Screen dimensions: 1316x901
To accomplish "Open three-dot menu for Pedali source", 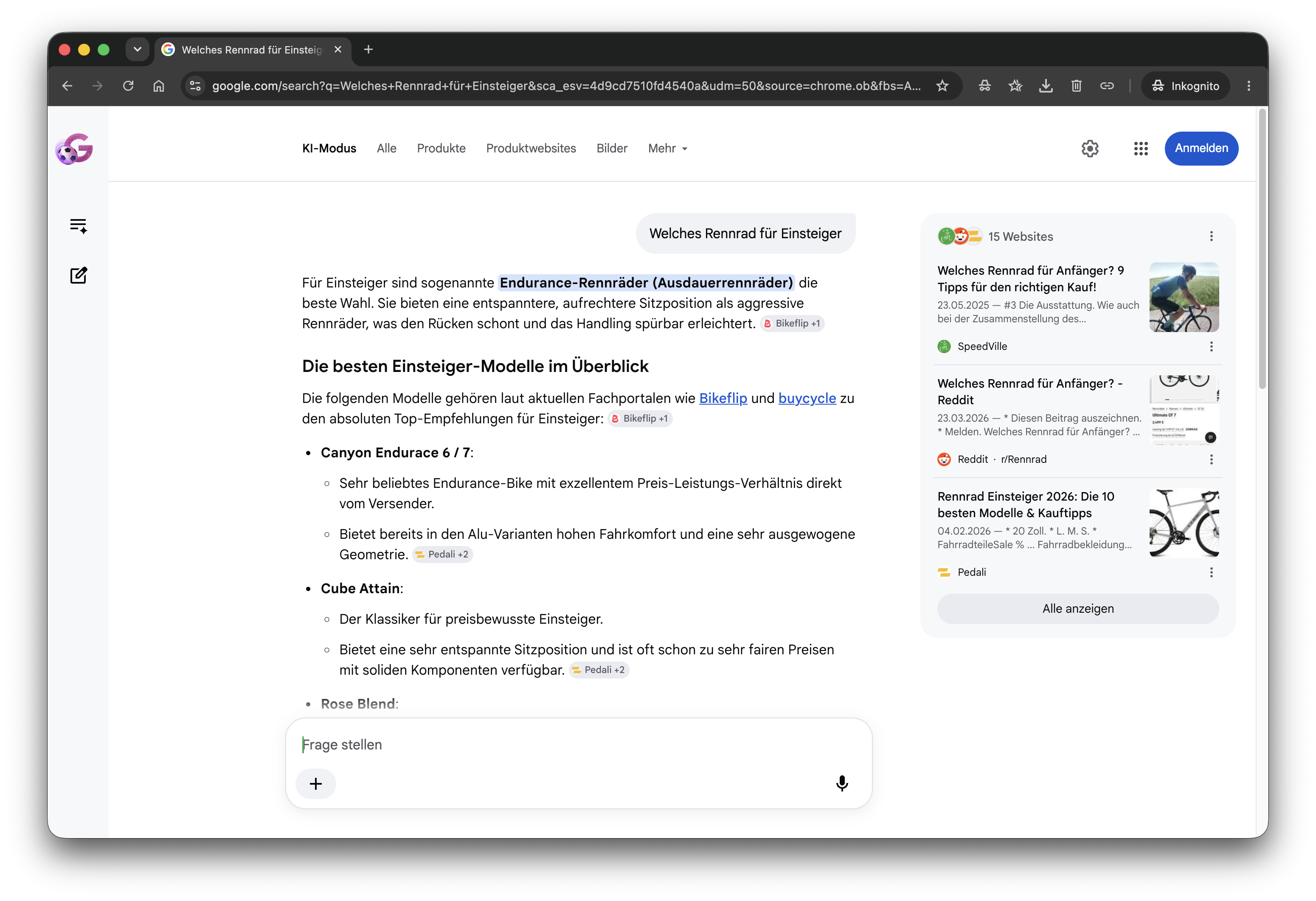I will coord(1211,572).
